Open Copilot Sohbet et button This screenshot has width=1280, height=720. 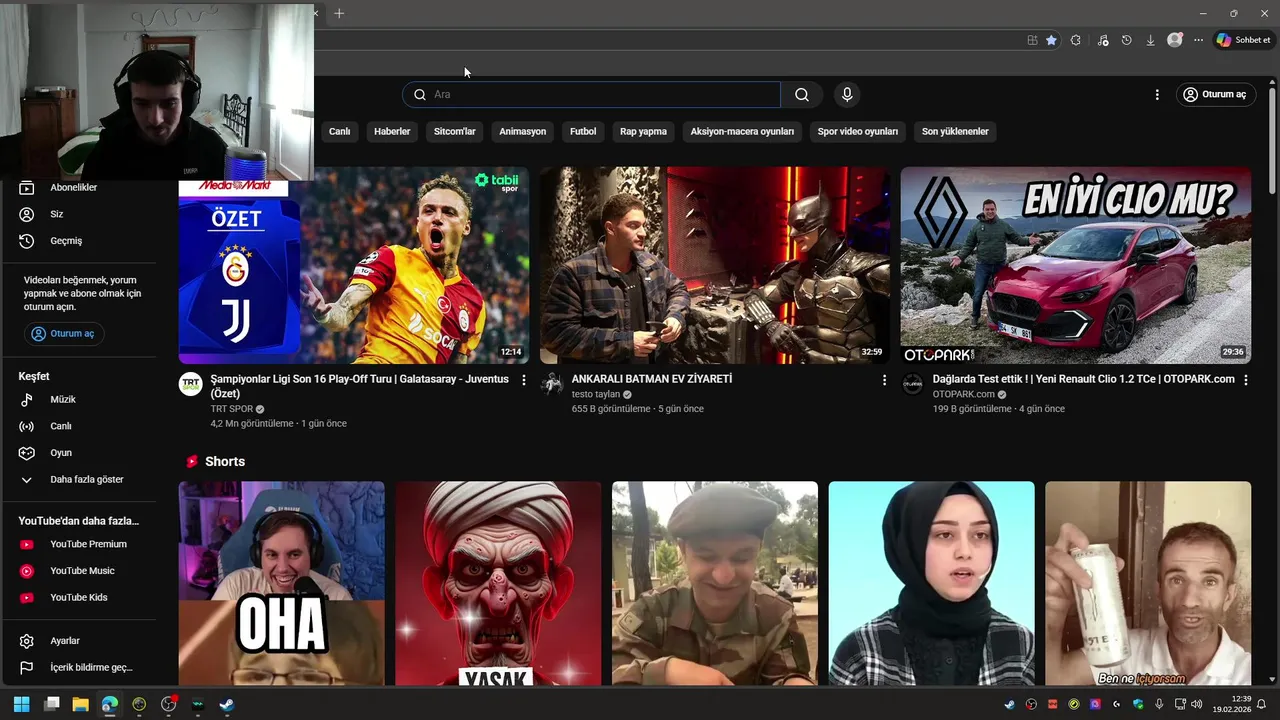click(x=1243, y=40)
